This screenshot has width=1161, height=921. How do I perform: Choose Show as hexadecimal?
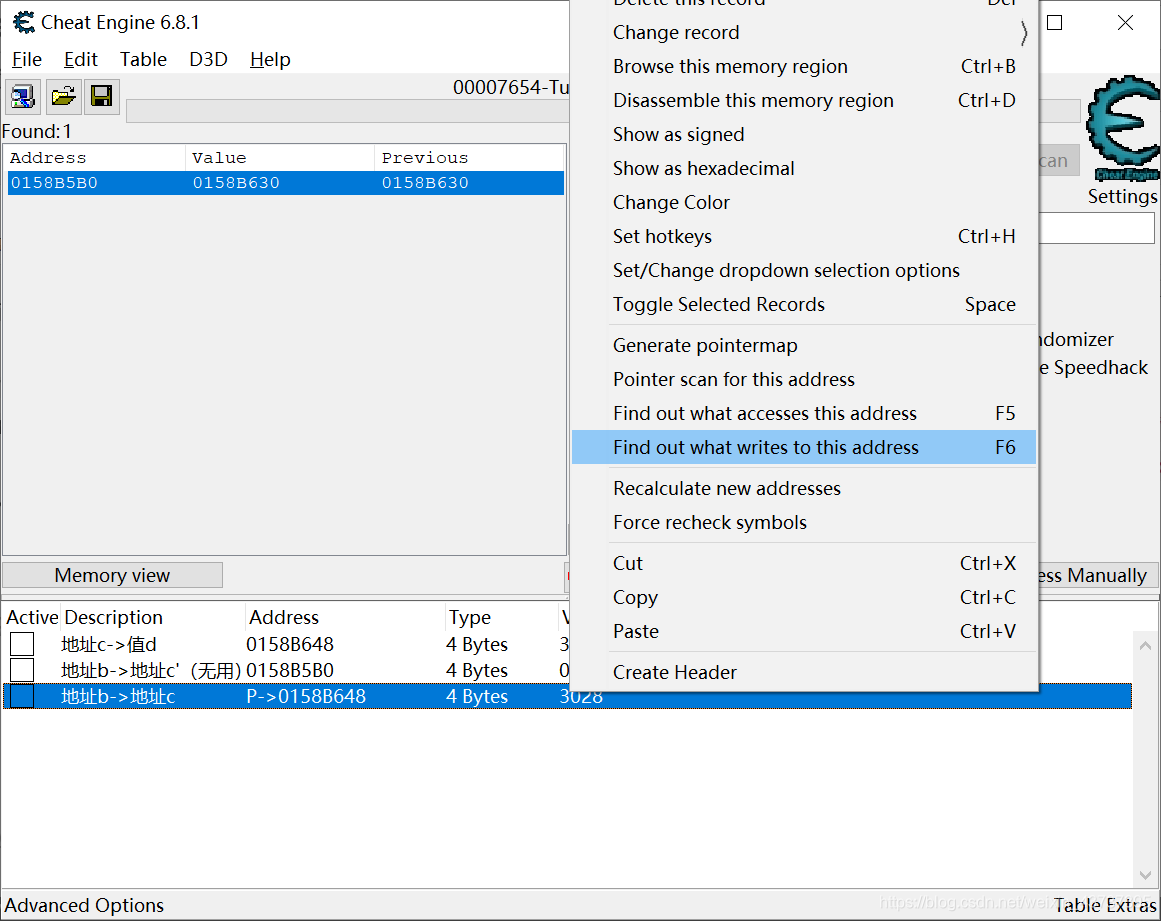[x=803, y=169]
